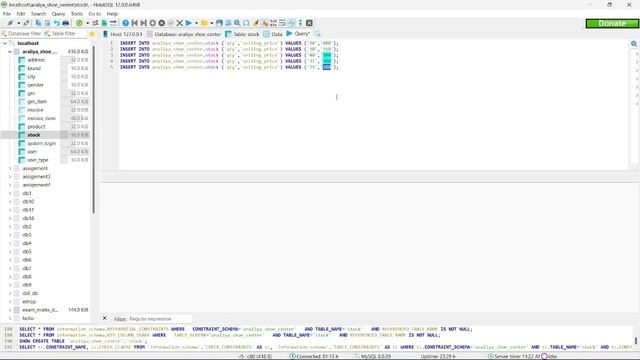640x360 pixels.
Task: Collapse the localhost tree node
Action: click(4, 43)
